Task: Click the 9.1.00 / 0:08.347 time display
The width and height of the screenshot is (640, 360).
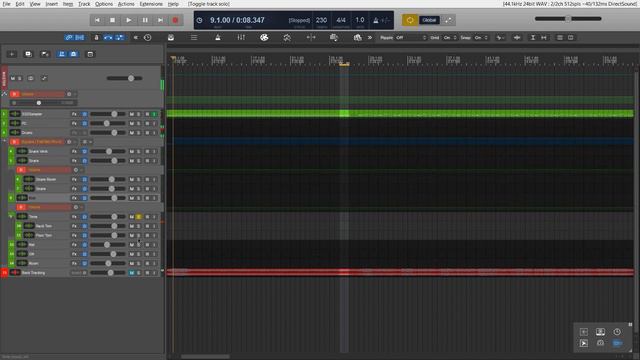Action: click(237, 20)
